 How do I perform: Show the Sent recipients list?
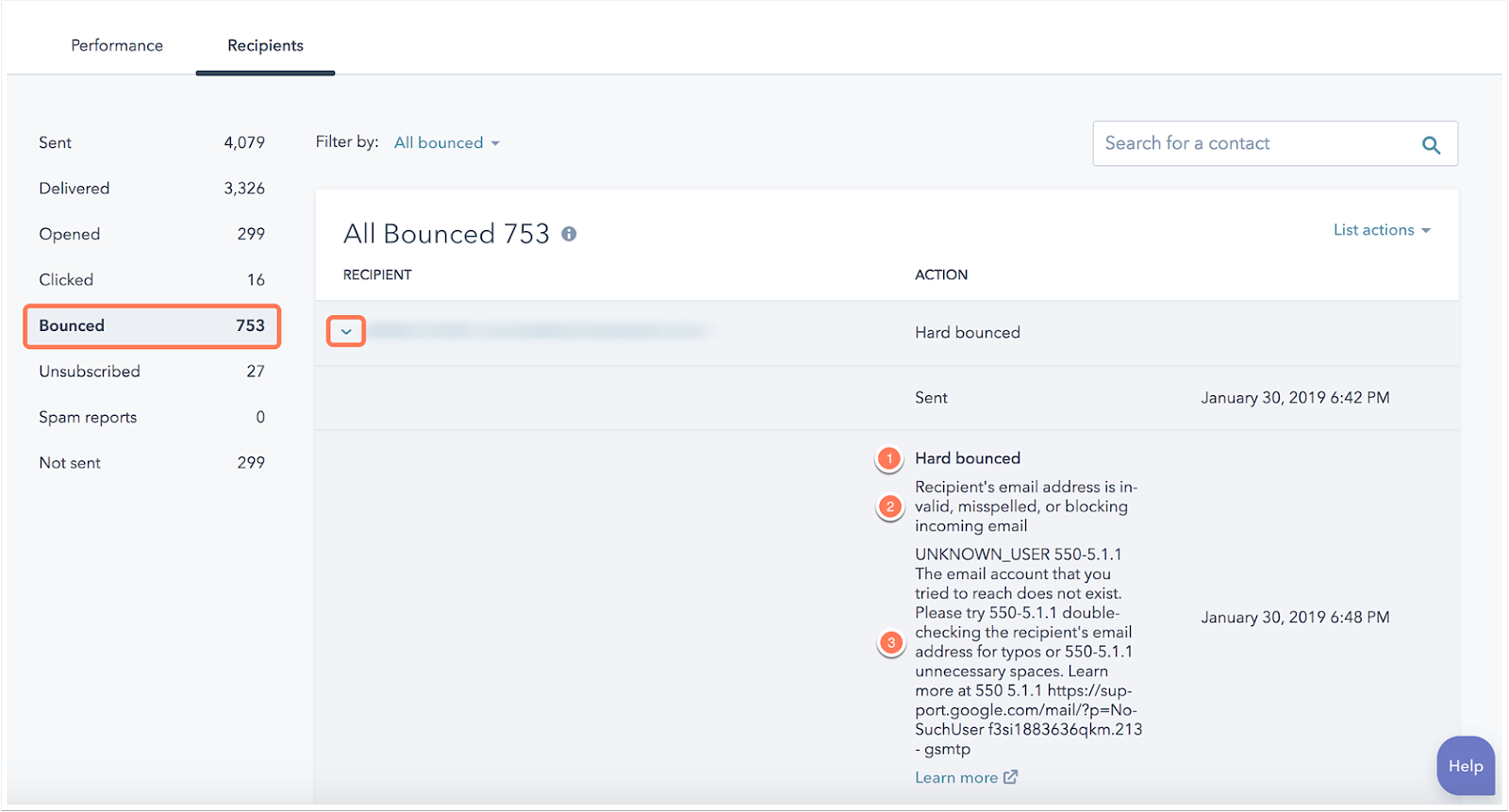(x=151, y=142)
